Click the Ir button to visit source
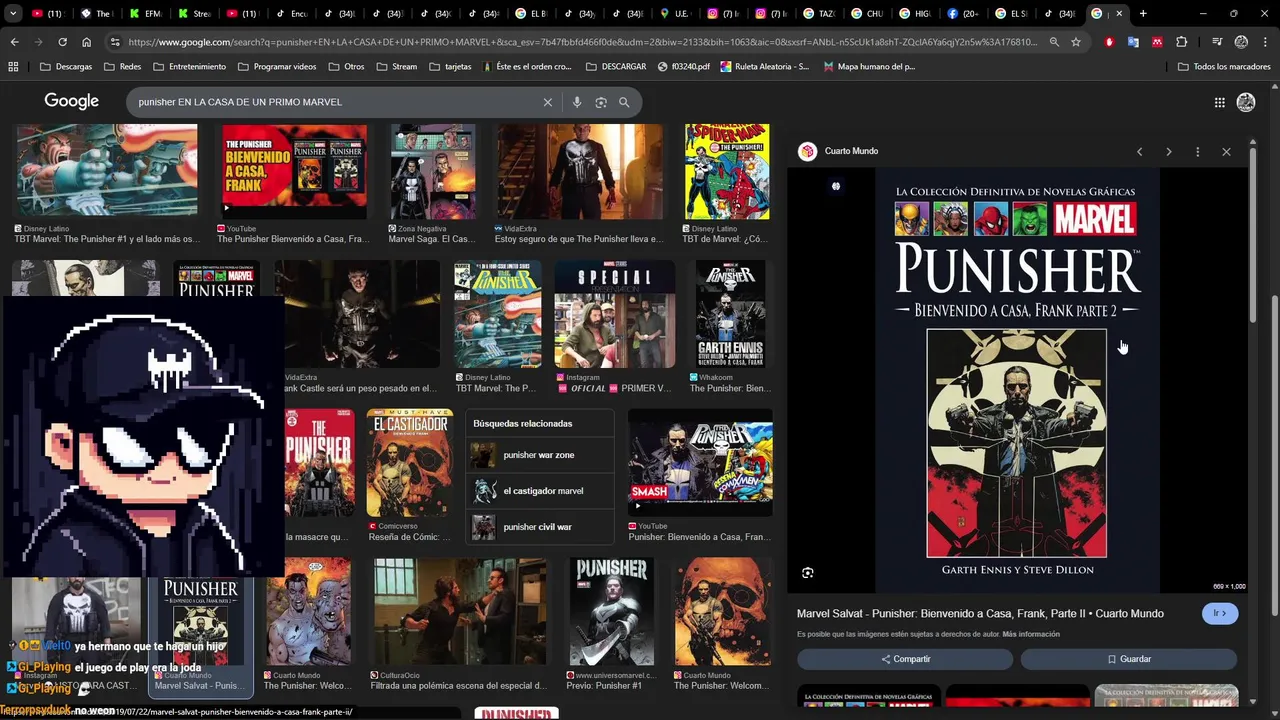Screen dimensions: 1280x720 [1220, 613]
